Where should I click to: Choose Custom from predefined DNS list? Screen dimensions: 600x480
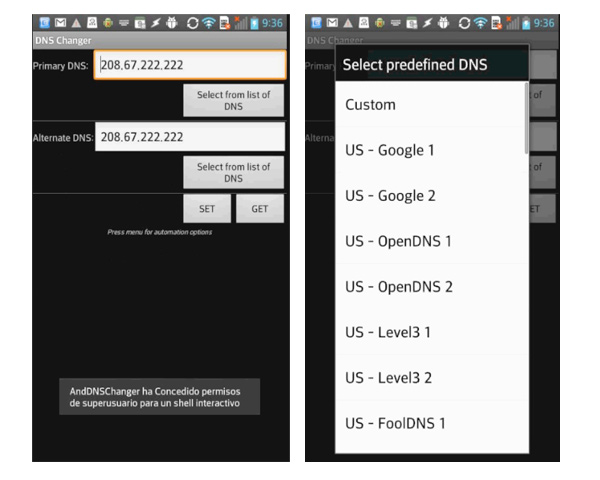coord(432,104)
